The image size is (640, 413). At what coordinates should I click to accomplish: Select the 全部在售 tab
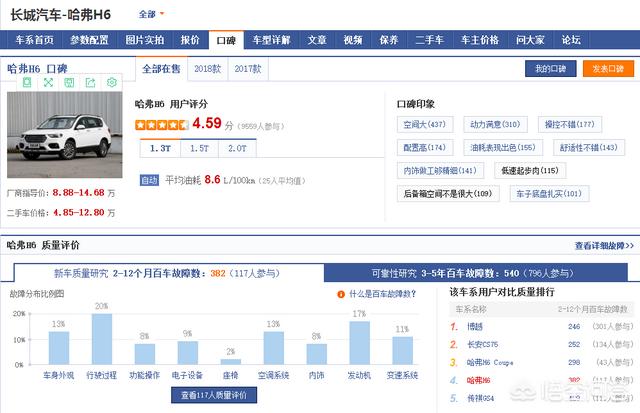(161, 69)
